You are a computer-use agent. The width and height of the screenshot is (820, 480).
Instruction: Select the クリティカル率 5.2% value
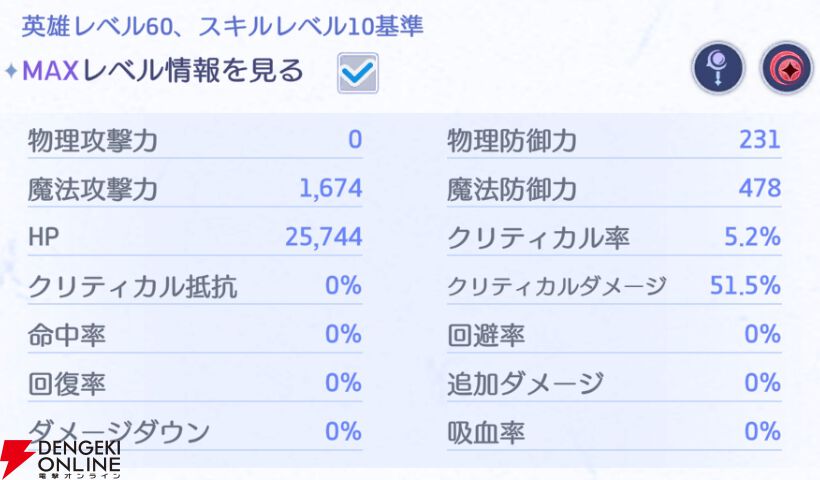click(753, 237)
